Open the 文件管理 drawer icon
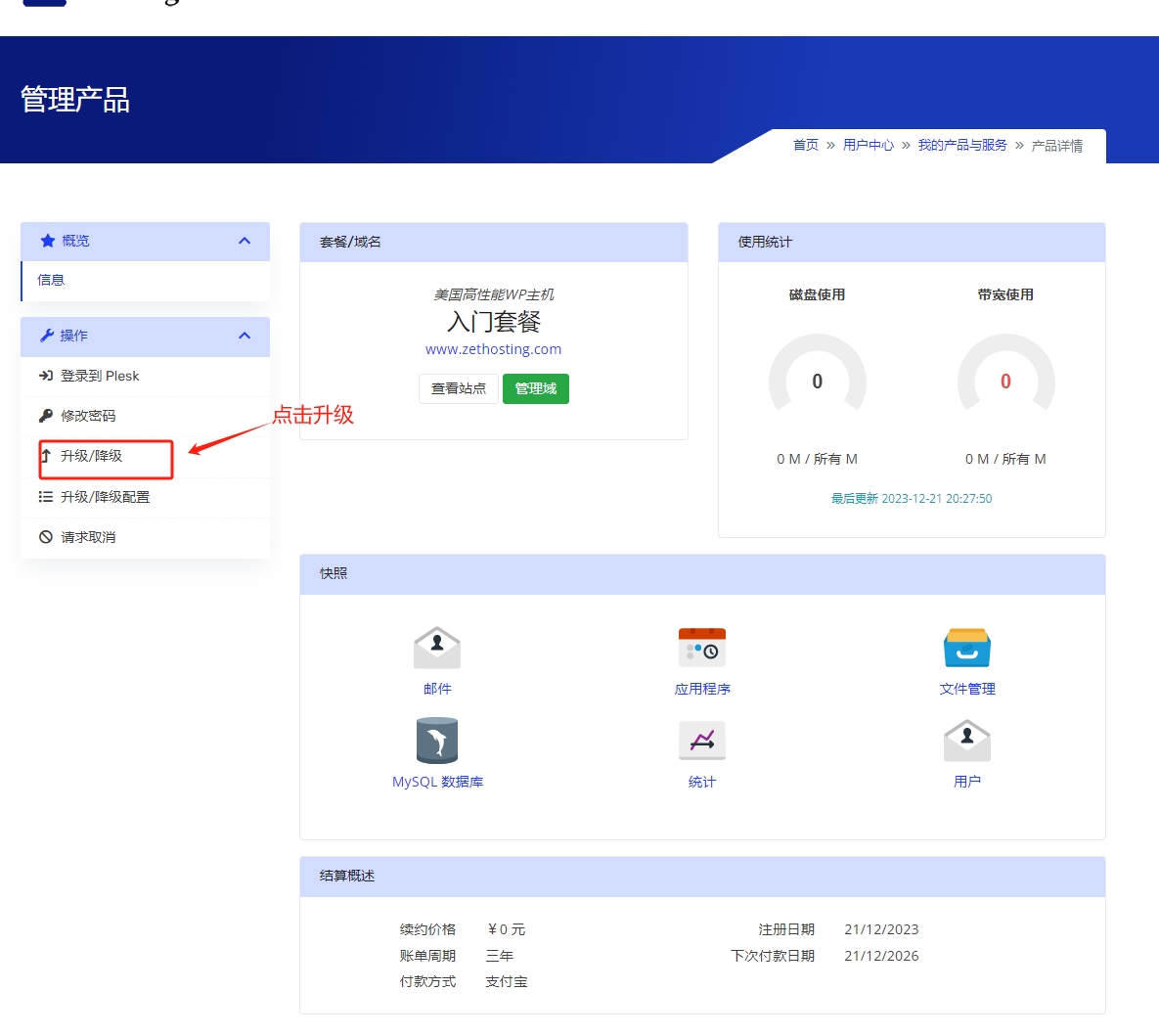The height and width of the screenshot is (1036, 1159). (x=967, y=648)
